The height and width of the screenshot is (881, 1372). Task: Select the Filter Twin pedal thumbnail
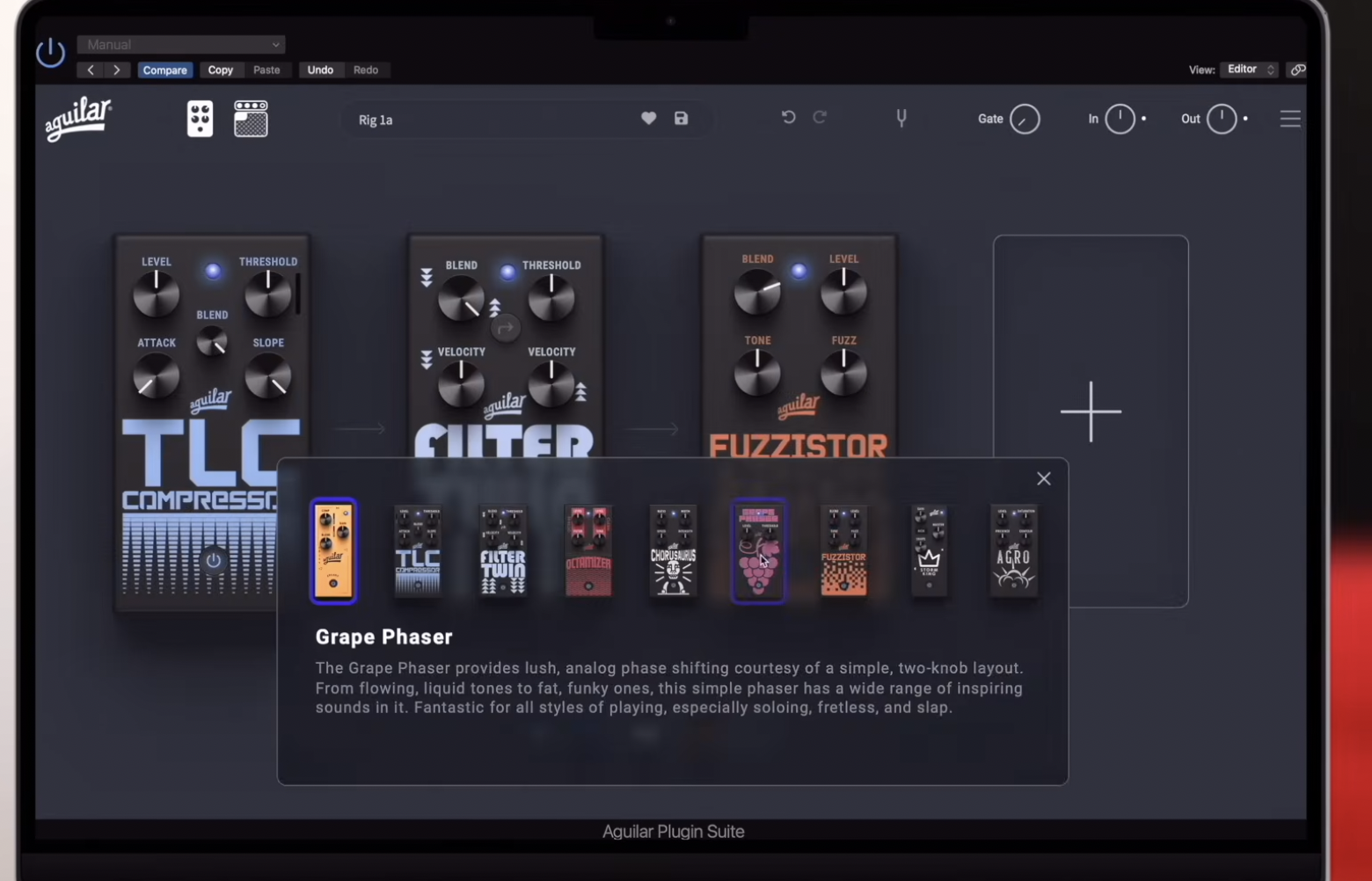pyautogui.click(x=503, y=550)
